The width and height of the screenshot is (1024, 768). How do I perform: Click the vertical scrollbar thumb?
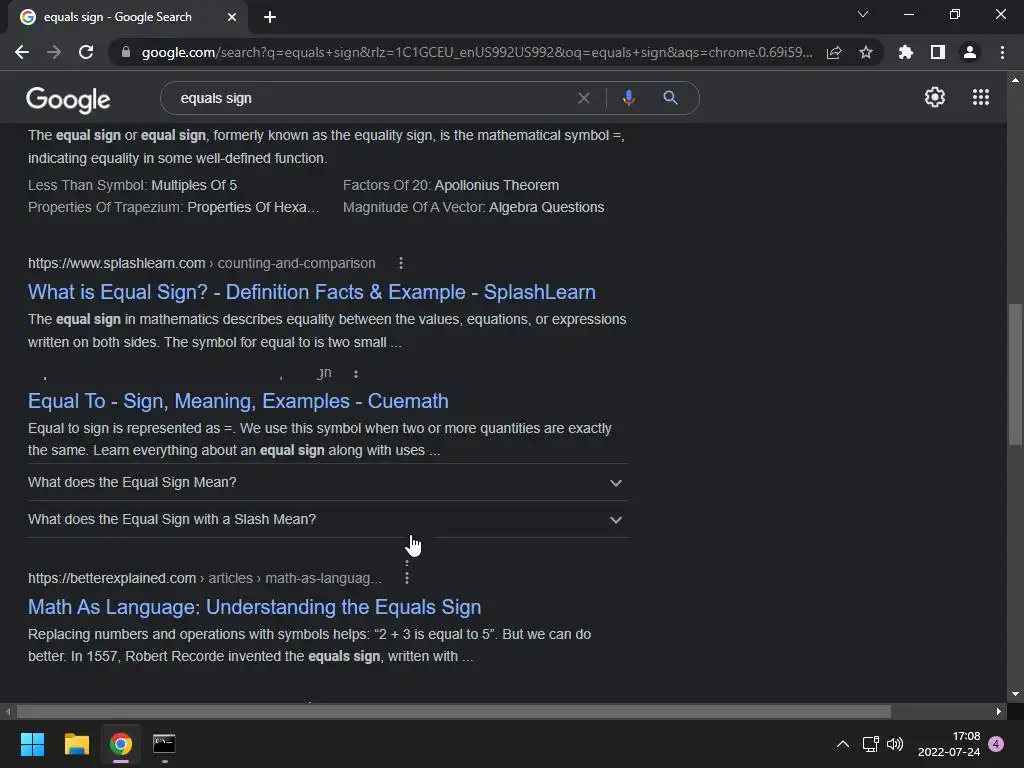tap(1015, 374)
